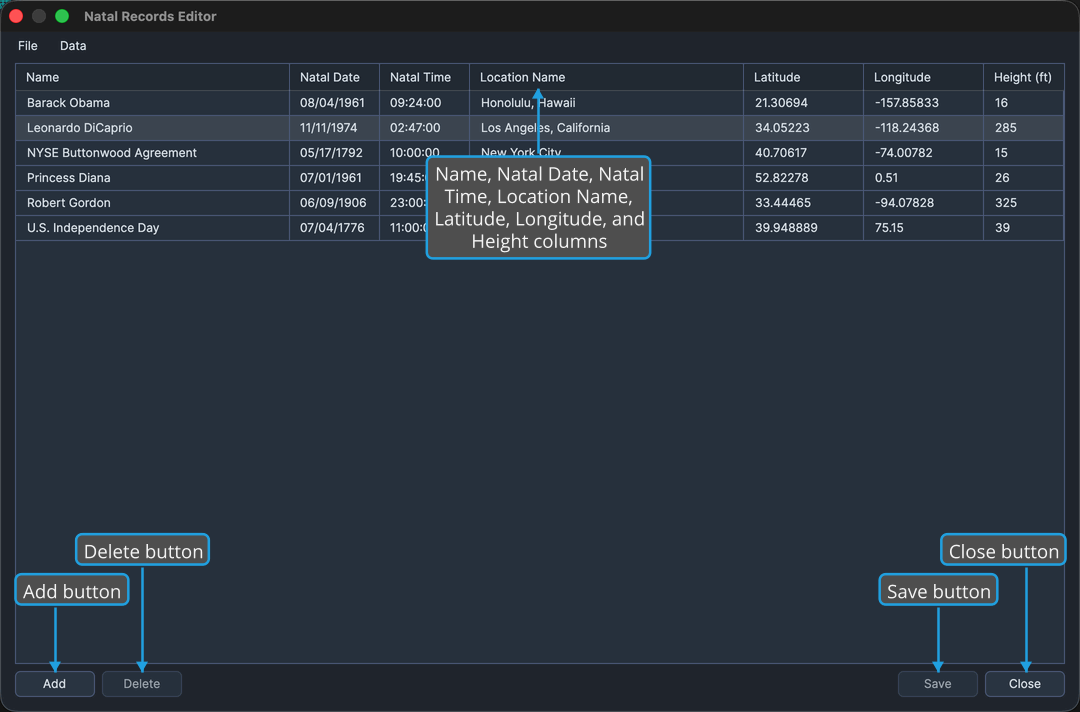Click the Natal Time column header

pyautogui.click(x=424, y=77)
